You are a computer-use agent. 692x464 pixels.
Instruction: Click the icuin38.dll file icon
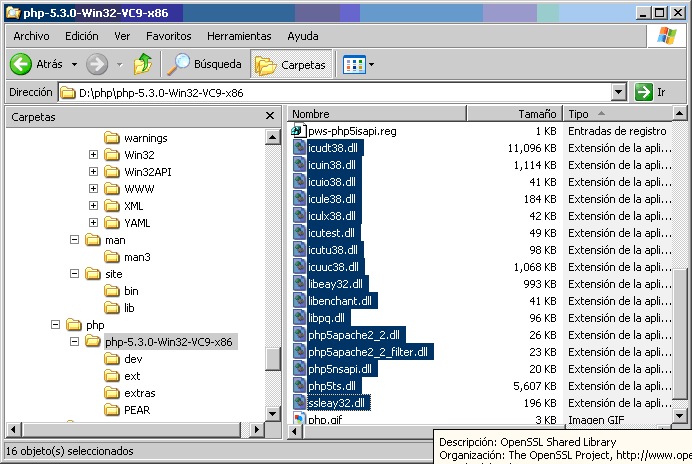coord(299,165)
